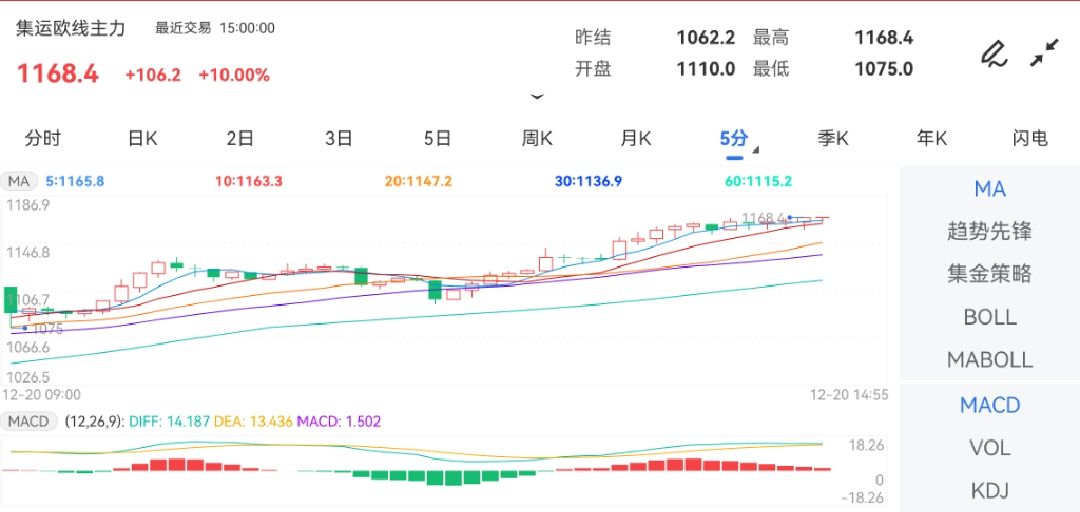
Task: Expand the quote details chevron below the price
Action: [537, 97]
